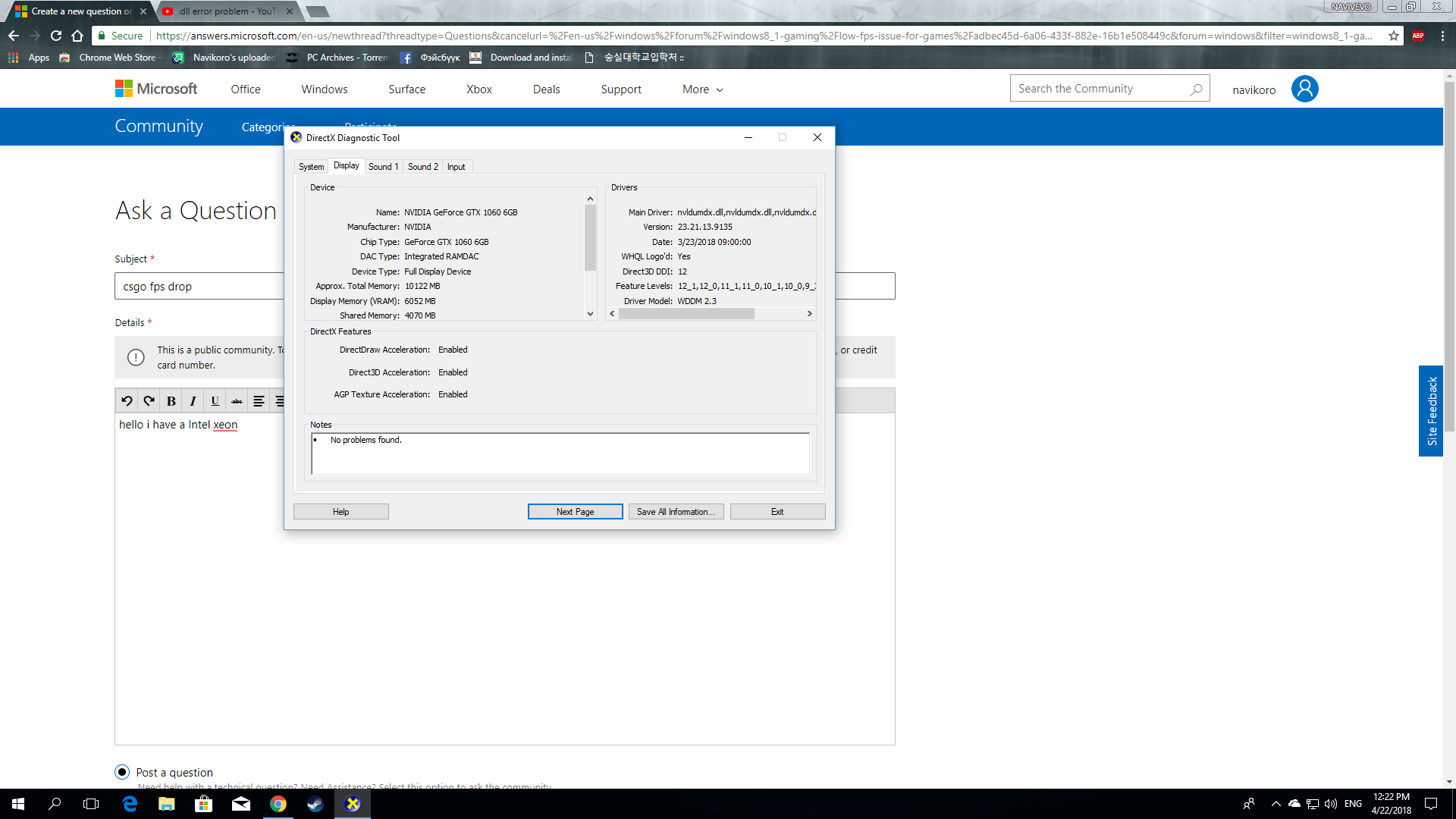Go to browser home page
Screen dimensions: 1456x819
pos(77,36)
